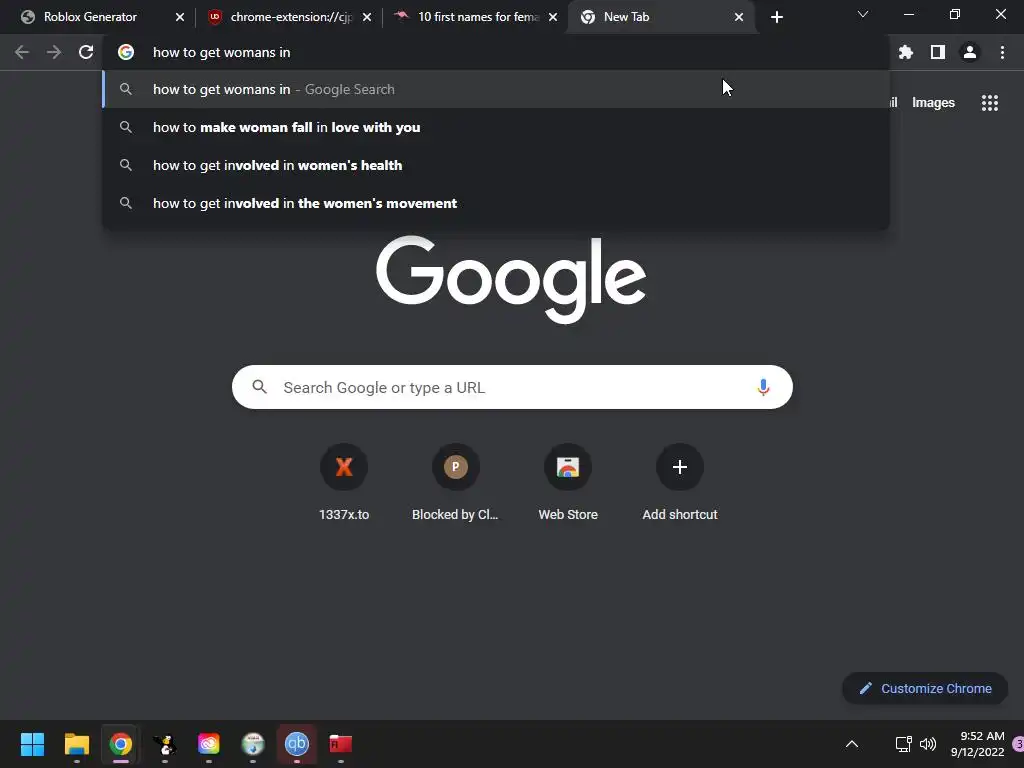Viewport: 1024px width, 768px height.
Task: Click the search magnifier in the Google box
Action: point(260,387)
